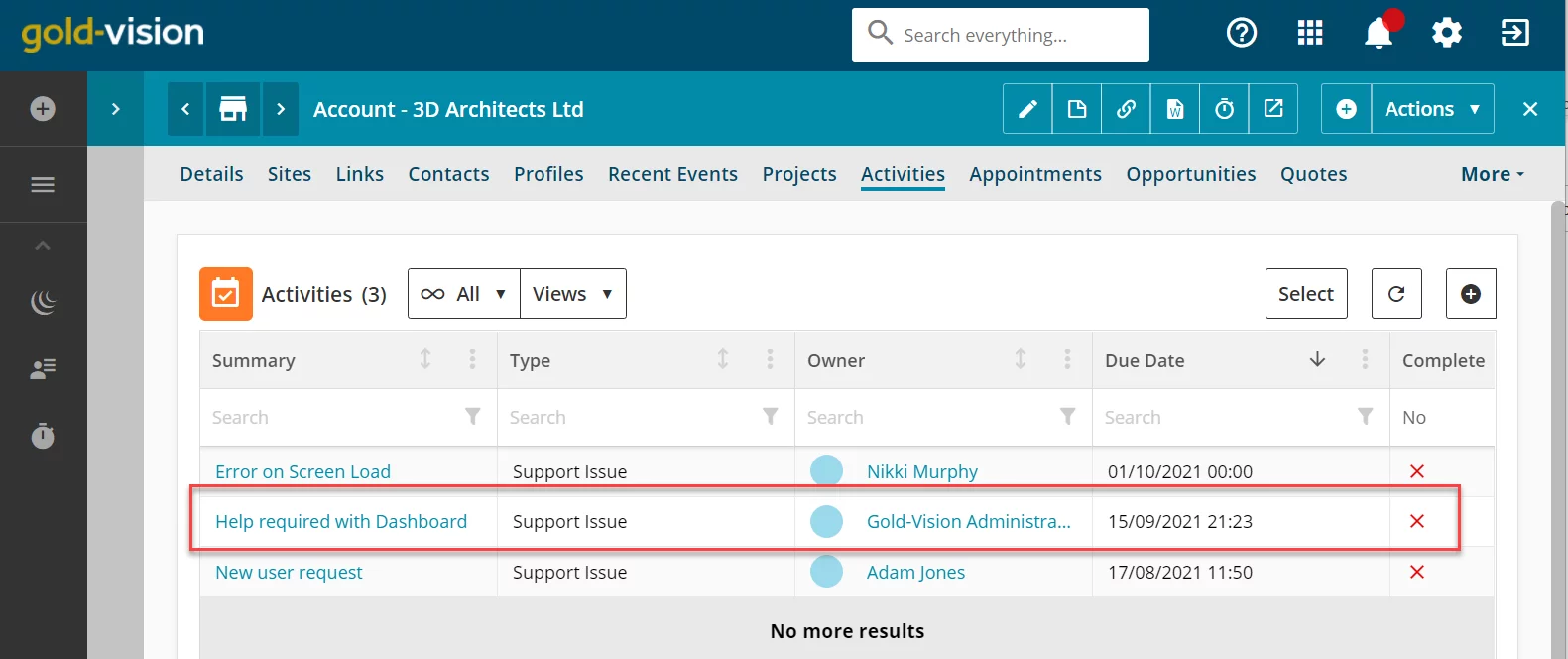Refresh the Activities list
1568x659 pixels.
(x=1396, y=294)
